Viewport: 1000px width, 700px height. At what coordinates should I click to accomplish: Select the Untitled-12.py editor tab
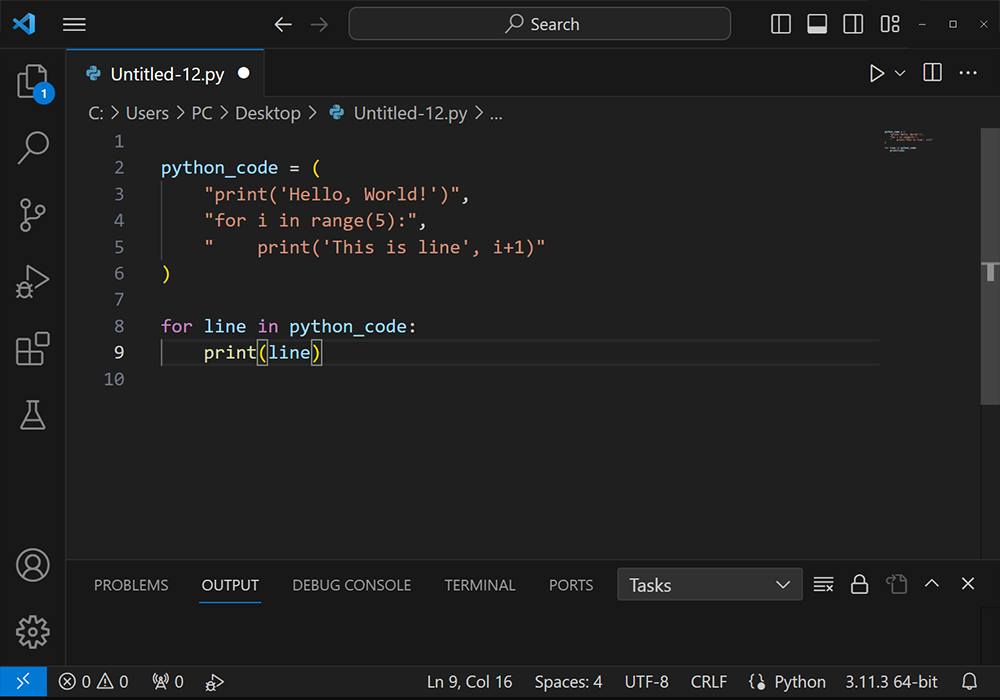(x=165, y=74)
